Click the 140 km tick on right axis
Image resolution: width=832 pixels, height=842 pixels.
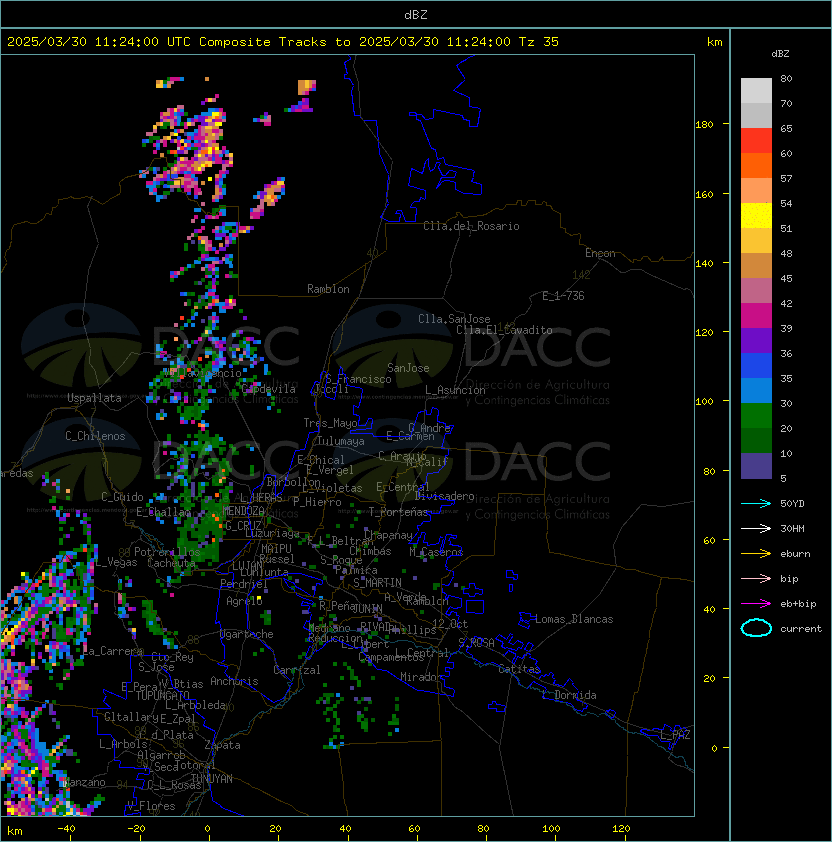[x=704, y=264]
